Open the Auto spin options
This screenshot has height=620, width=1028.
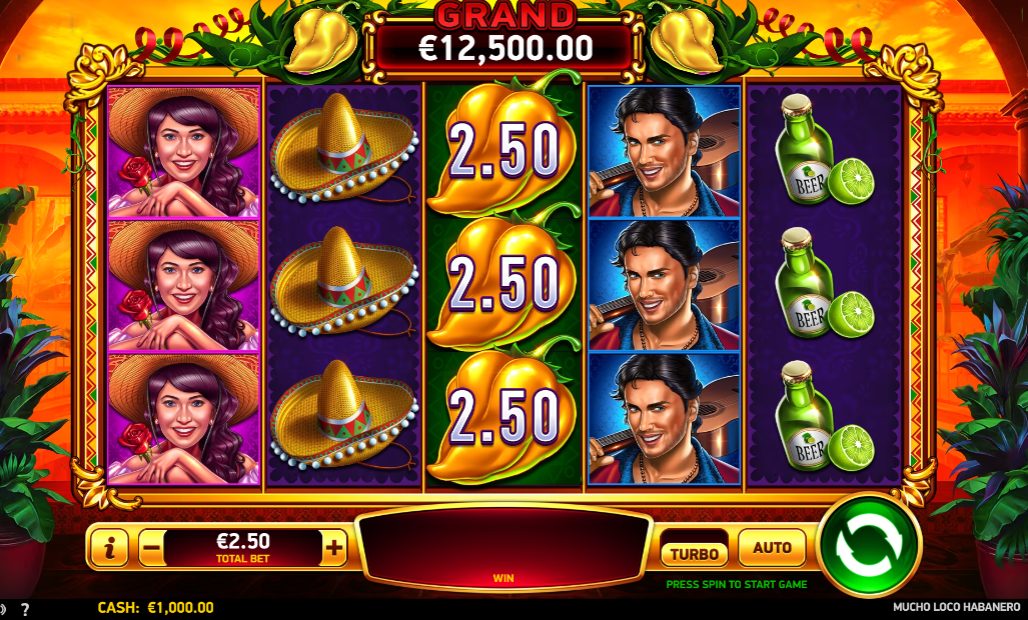[772, 547]
